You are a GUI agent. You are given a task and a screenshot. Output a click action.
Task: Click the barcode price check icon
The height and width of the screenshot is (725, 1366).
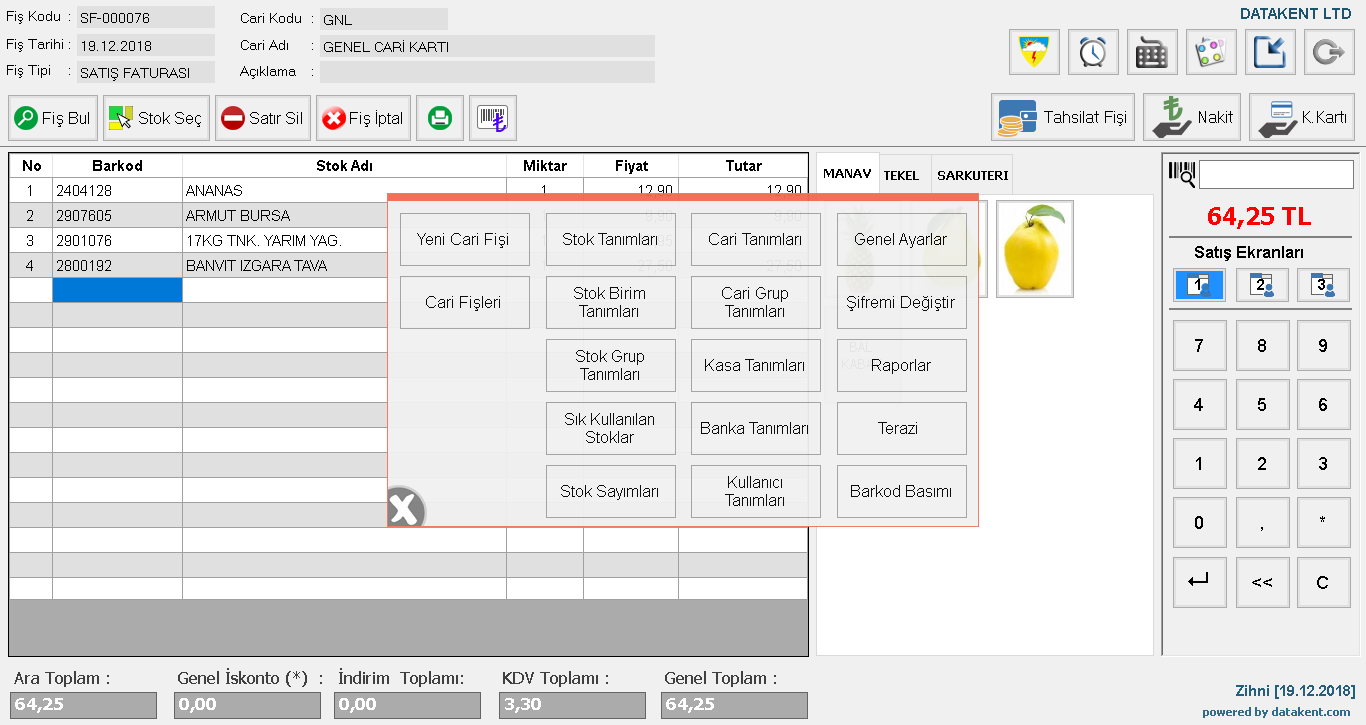(493, 118)
